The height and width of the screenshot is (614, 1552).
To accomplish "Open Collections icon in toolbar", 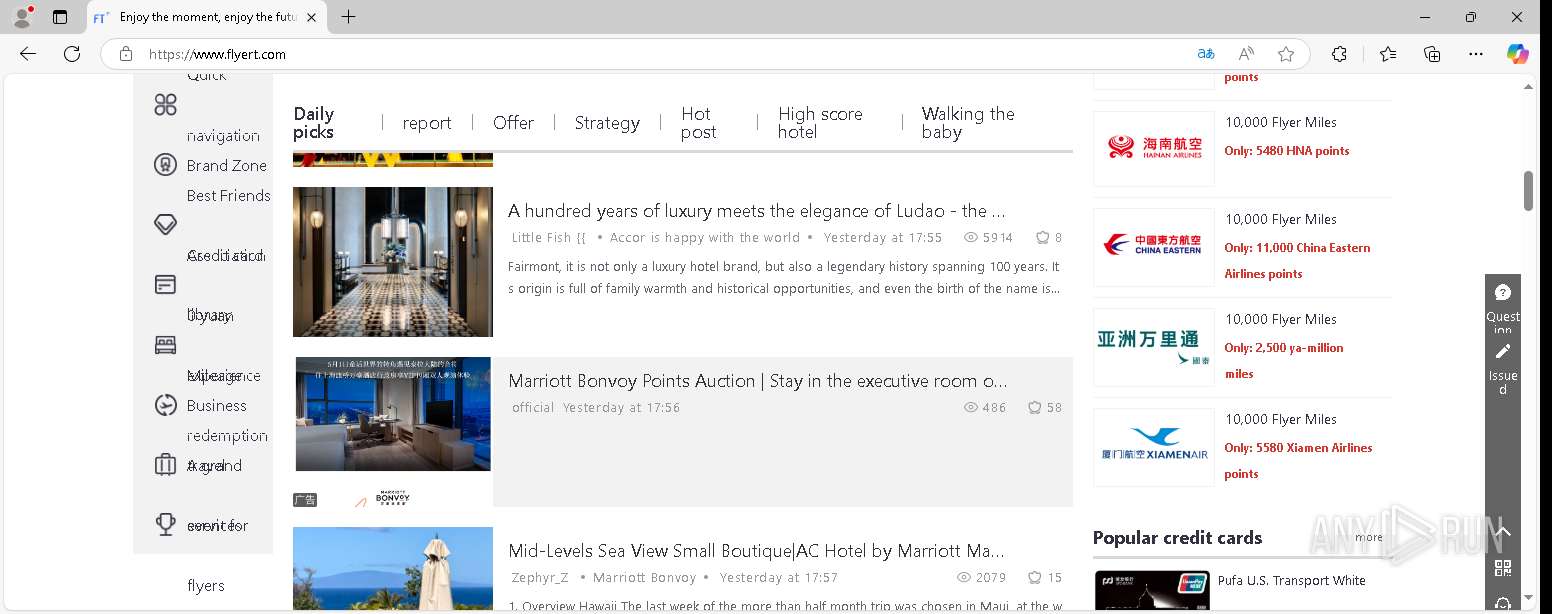I will point(1432,54).
